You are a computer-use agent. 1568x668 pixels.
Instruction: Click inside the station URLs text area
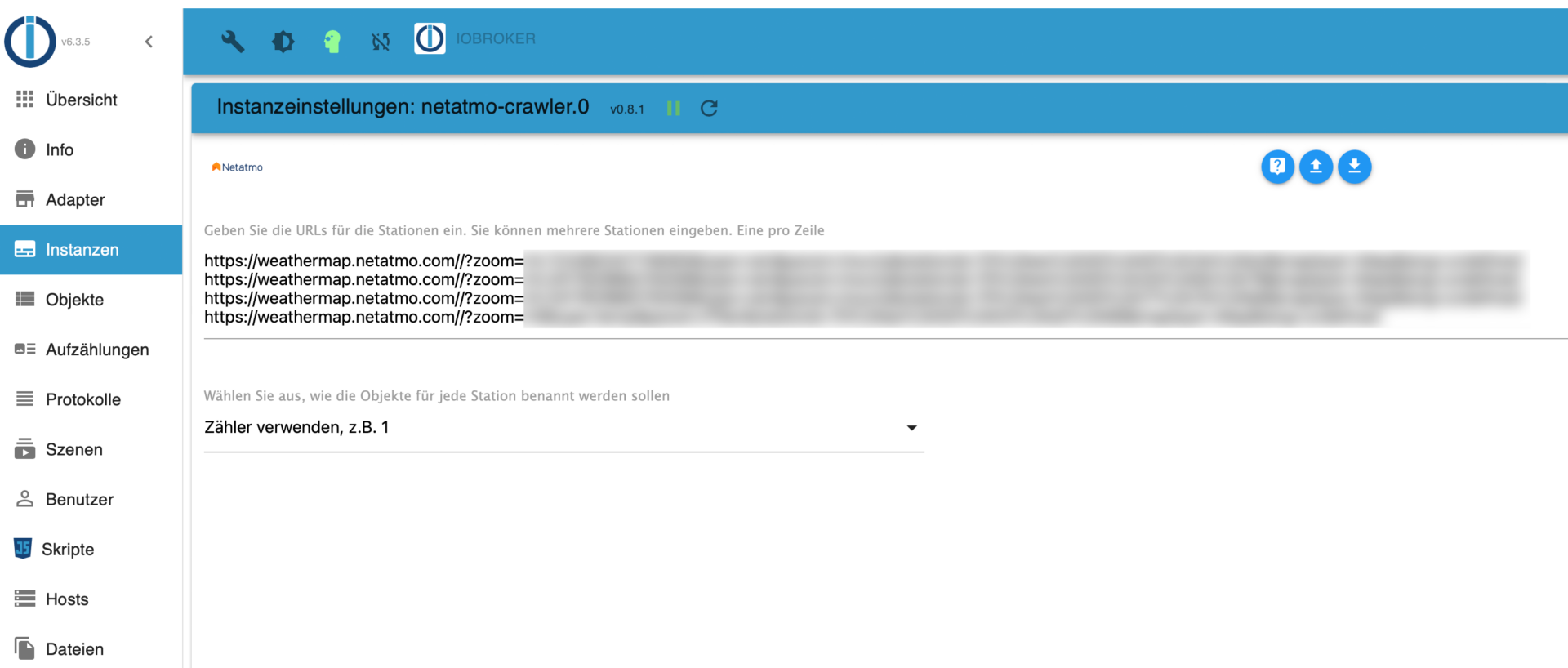point(817,289)
